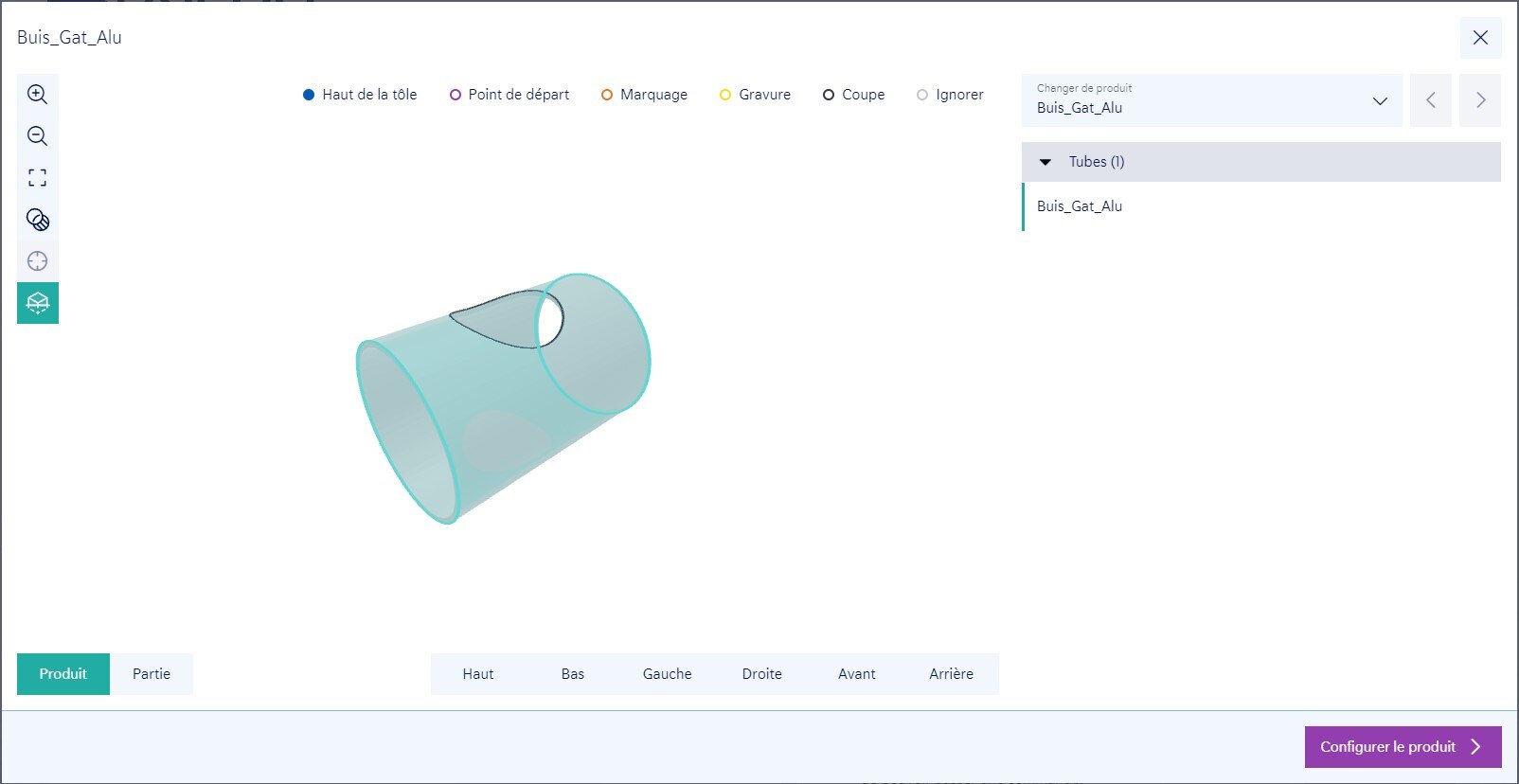Click the crosshair center-view icon
This screenshot has height=784, width=1519.
click(37, 261)
